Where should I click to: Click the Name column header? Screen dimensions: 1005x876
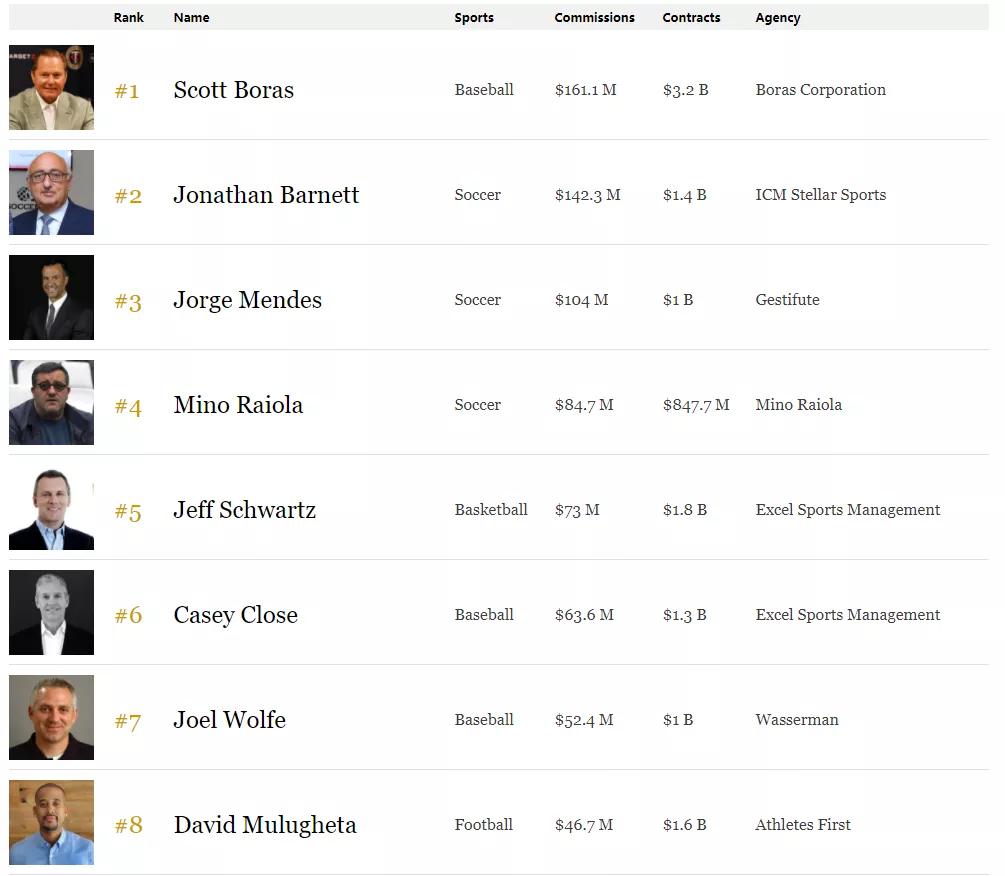point(190,18)
